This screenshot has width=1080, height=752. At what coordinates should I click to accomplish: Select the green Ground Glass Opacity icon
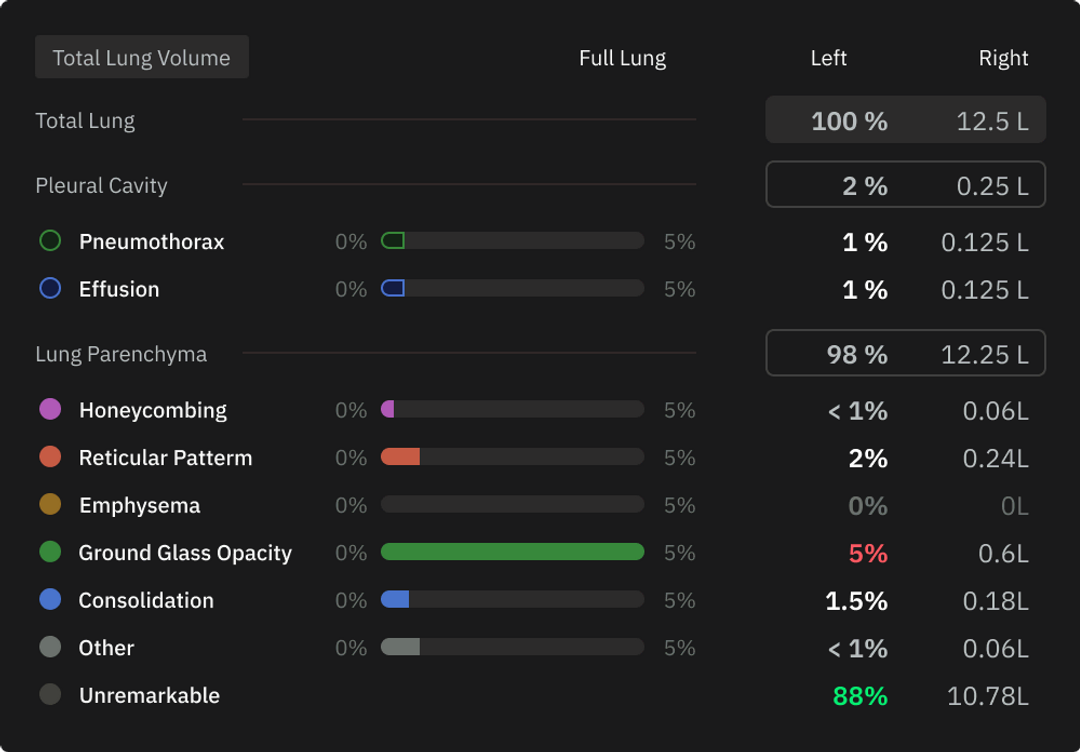(x=52, y=552)
